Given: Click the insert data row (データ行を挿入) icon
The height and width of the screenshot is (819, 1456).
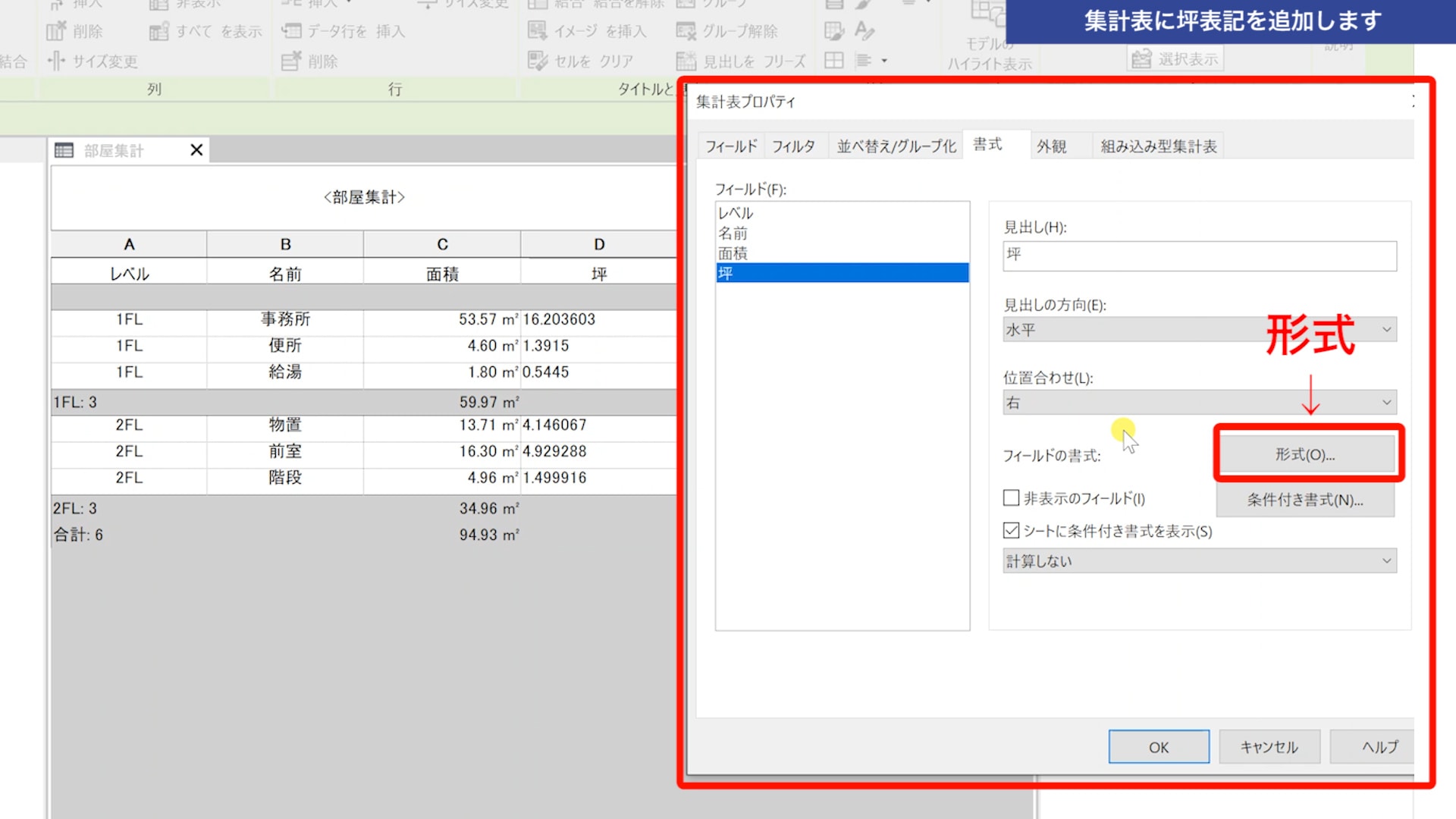Looking at the screenshot, I should (291, 32).
